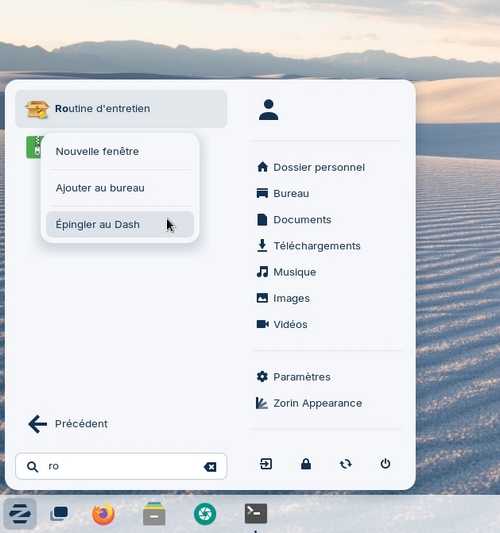Open the green shutter taskbar app
500x533 pixels.
click(x=205, y=514)
